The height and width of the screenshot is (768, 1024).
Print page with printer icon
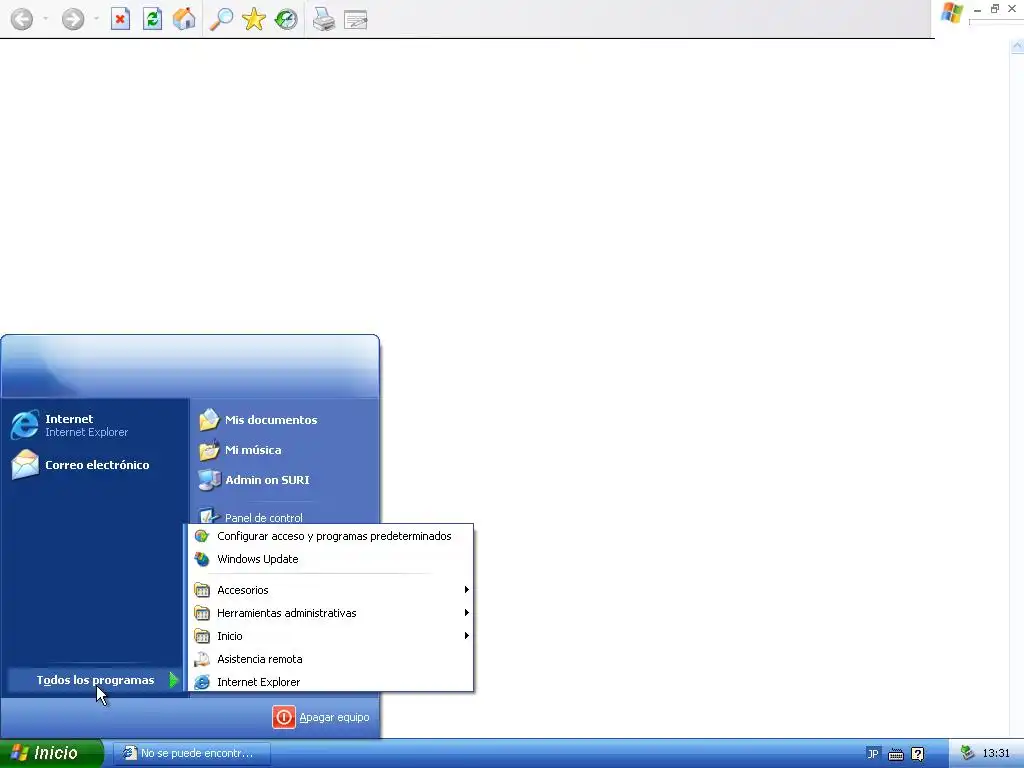click(323, 19)
